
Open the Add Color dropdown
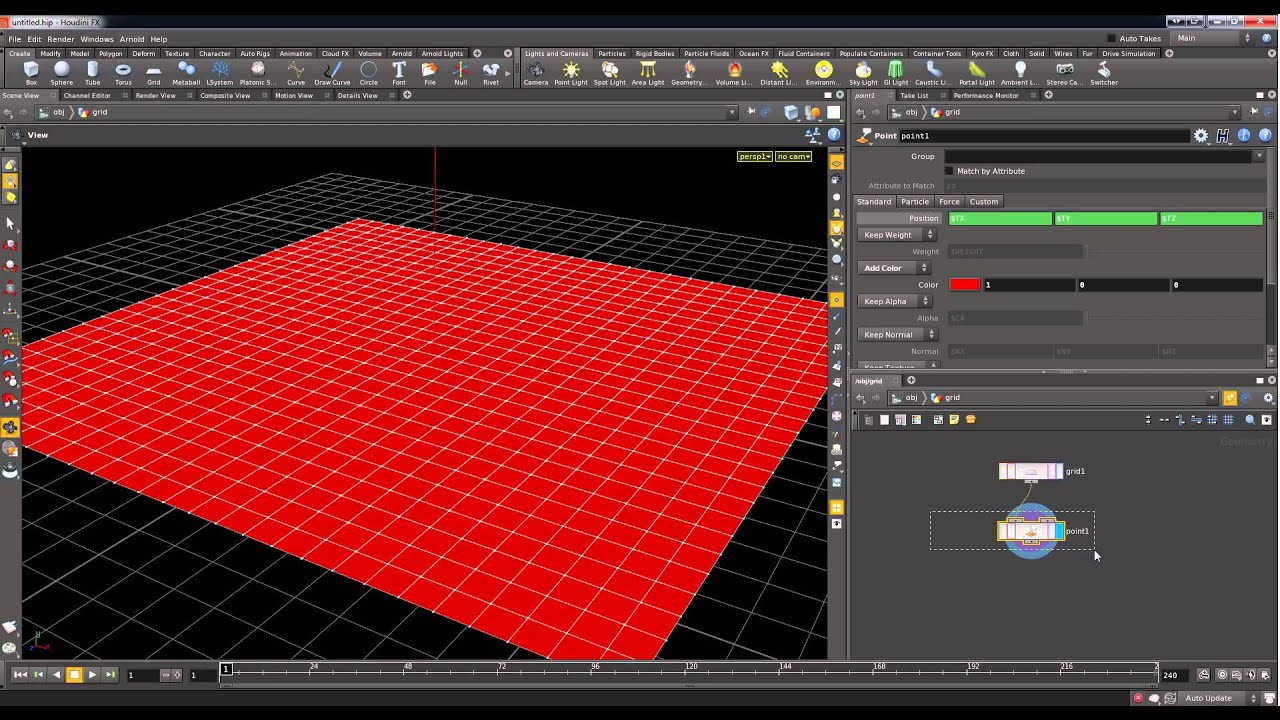(893, 268)
